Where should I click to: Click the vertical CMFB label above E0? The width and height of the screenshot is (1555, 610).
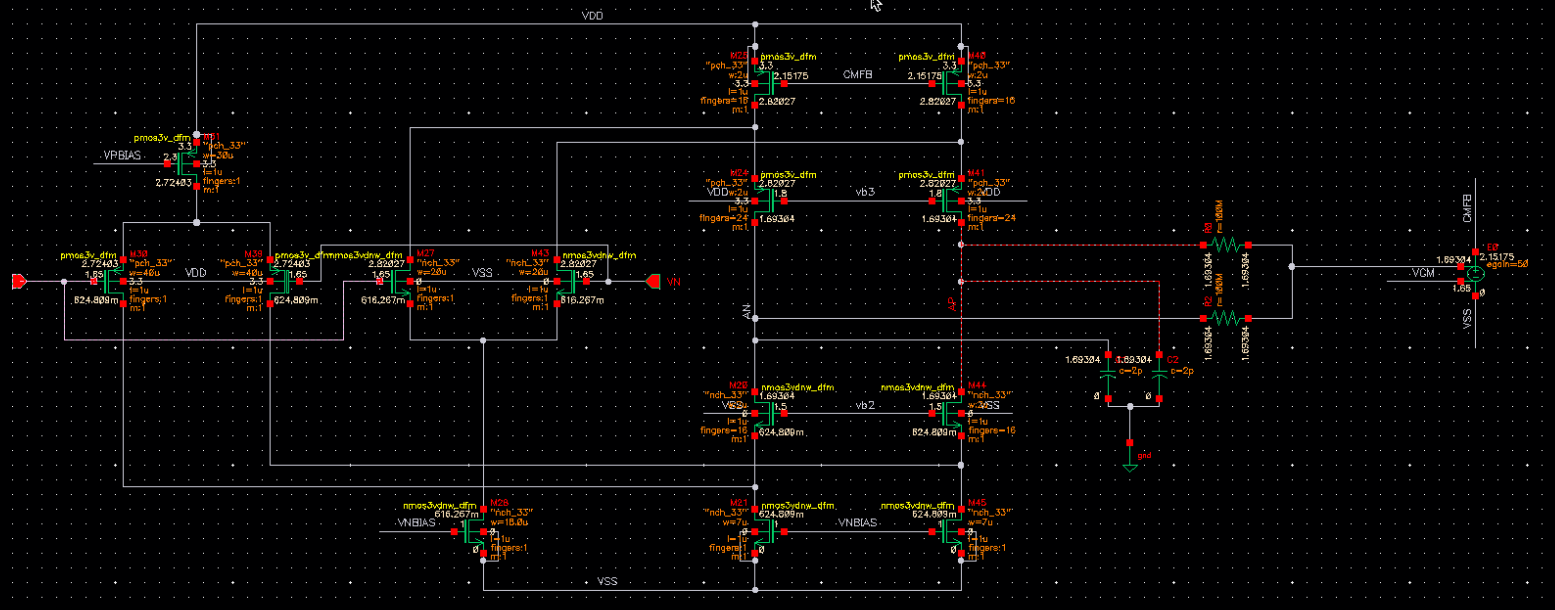1467,207
